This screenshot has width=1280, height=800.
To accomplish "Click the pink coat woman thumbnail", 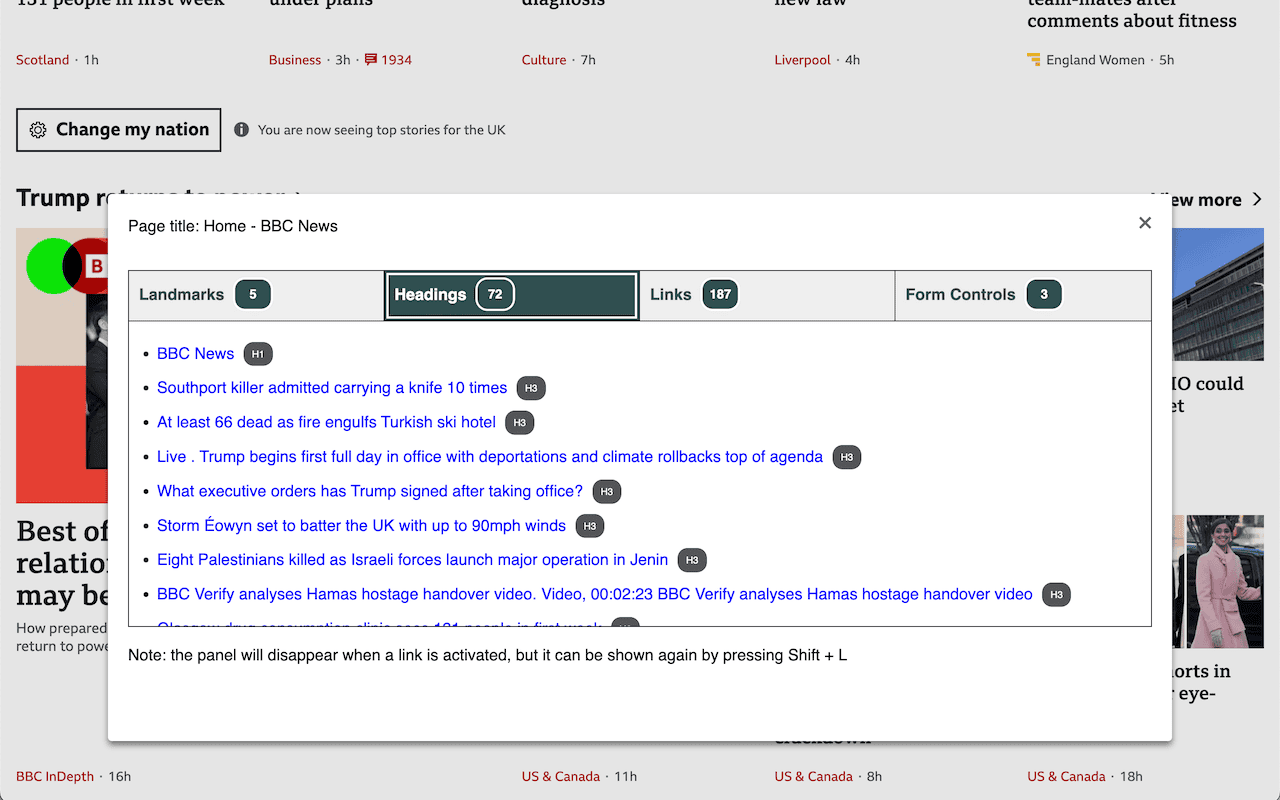I will [1224, 582].
